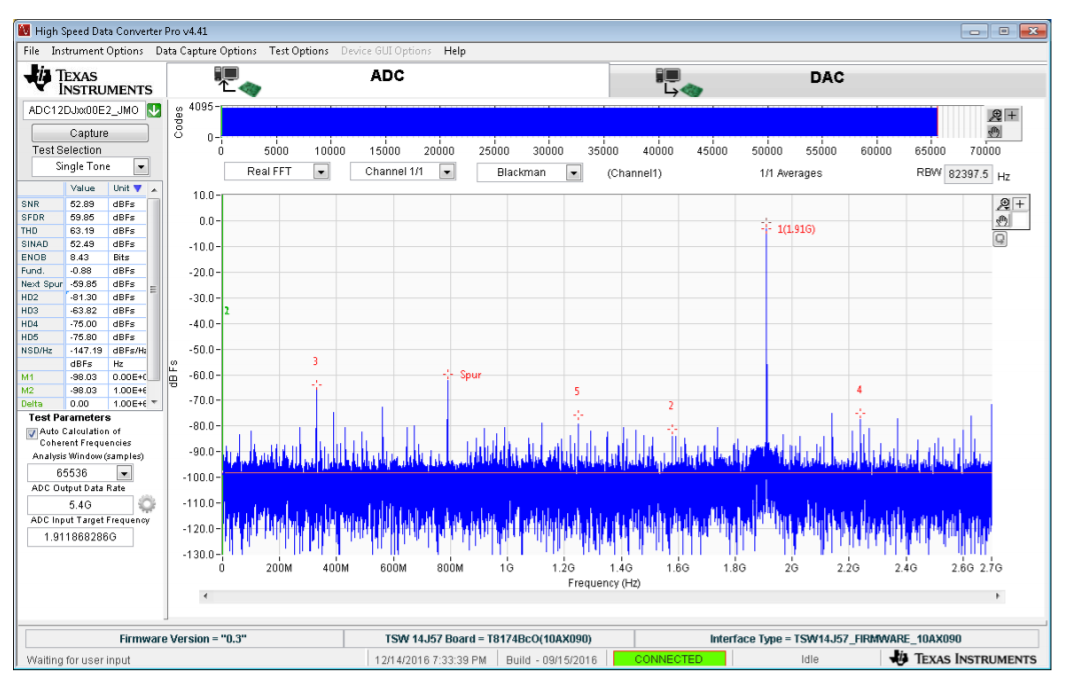Open the gear settings beside ADC Output Data Rate

(x=146, y=504)
